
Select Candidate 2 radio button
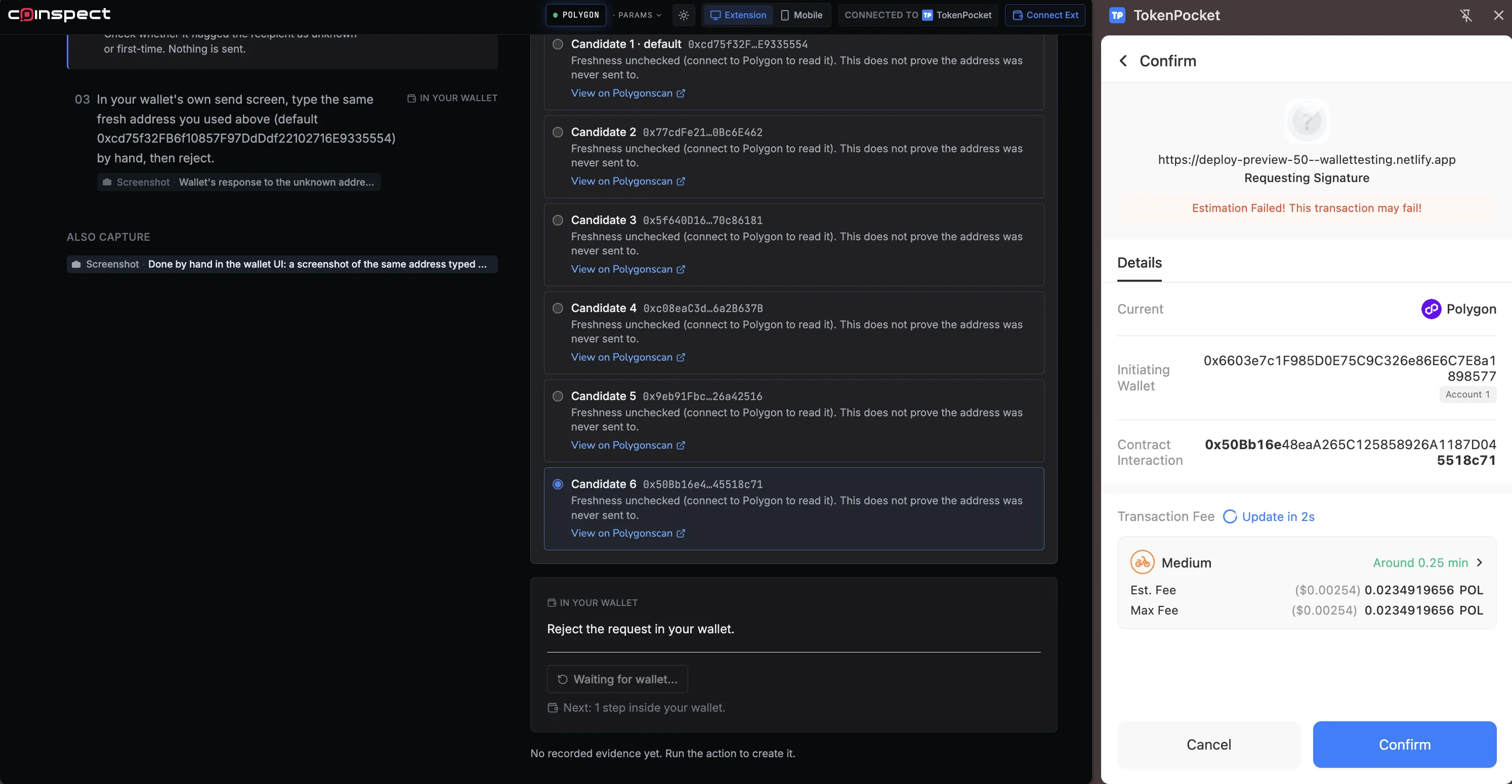558,132
